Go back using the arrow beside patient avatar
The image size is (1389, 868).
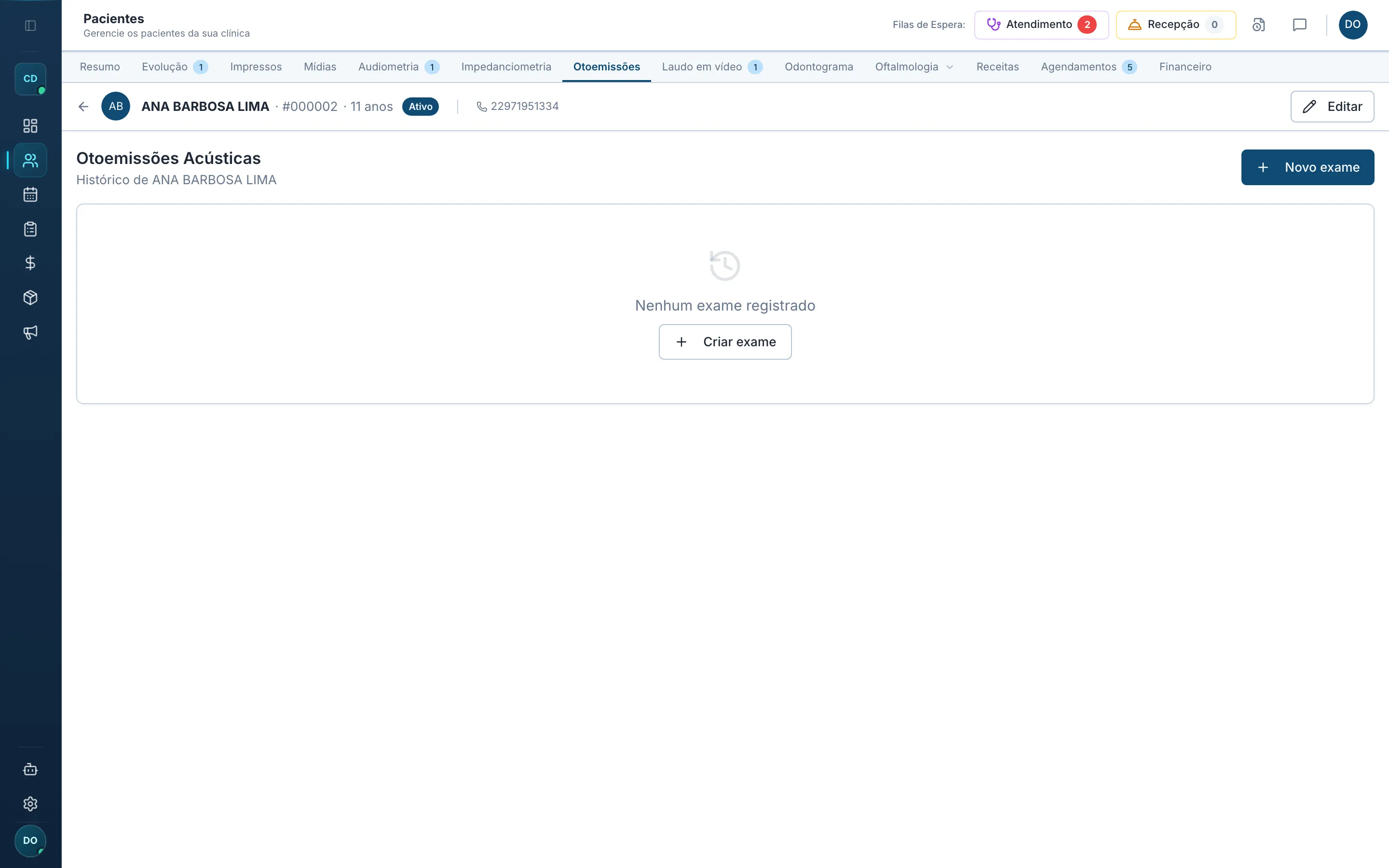[x=83, y=107]
